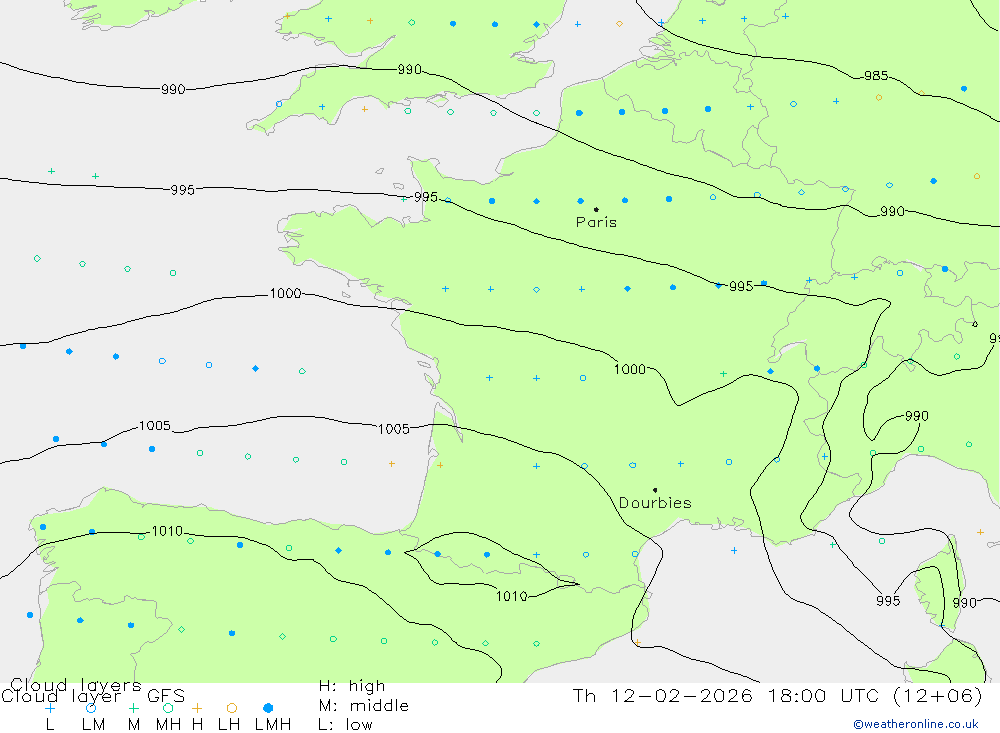The image size is (1000, 733).
Task: Click the Paris city marker dot
Action: coord(596,209)
